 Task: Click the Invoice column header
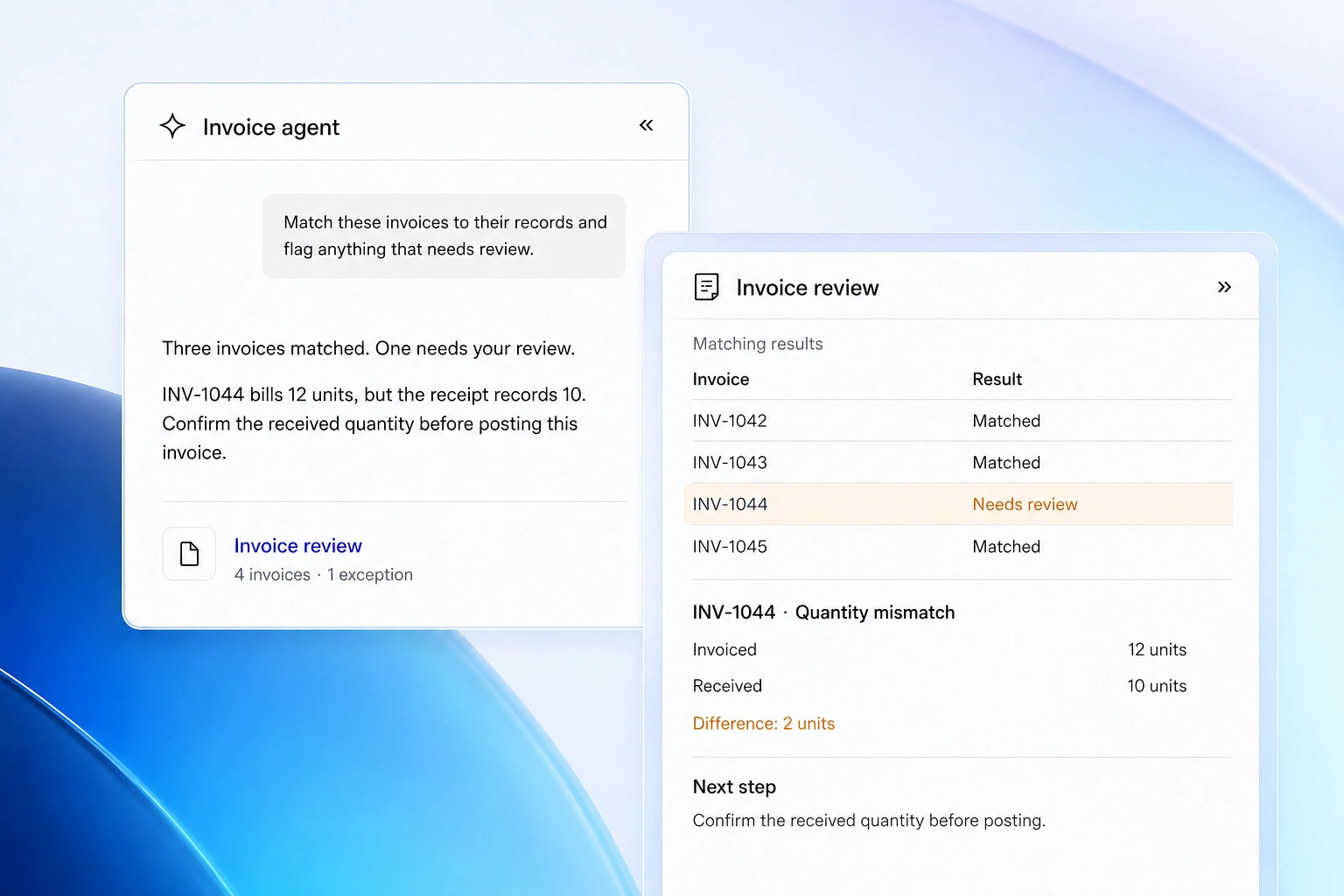[x=721, y=379]
